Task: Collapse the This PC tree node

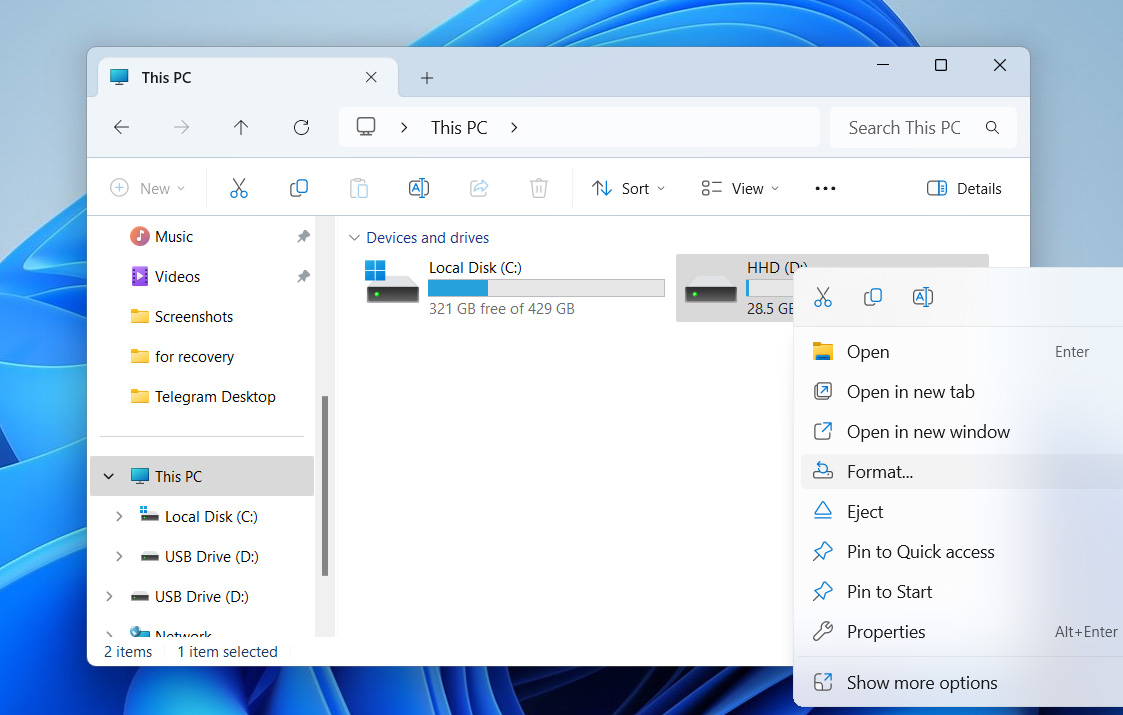Action: coord(109,476)
